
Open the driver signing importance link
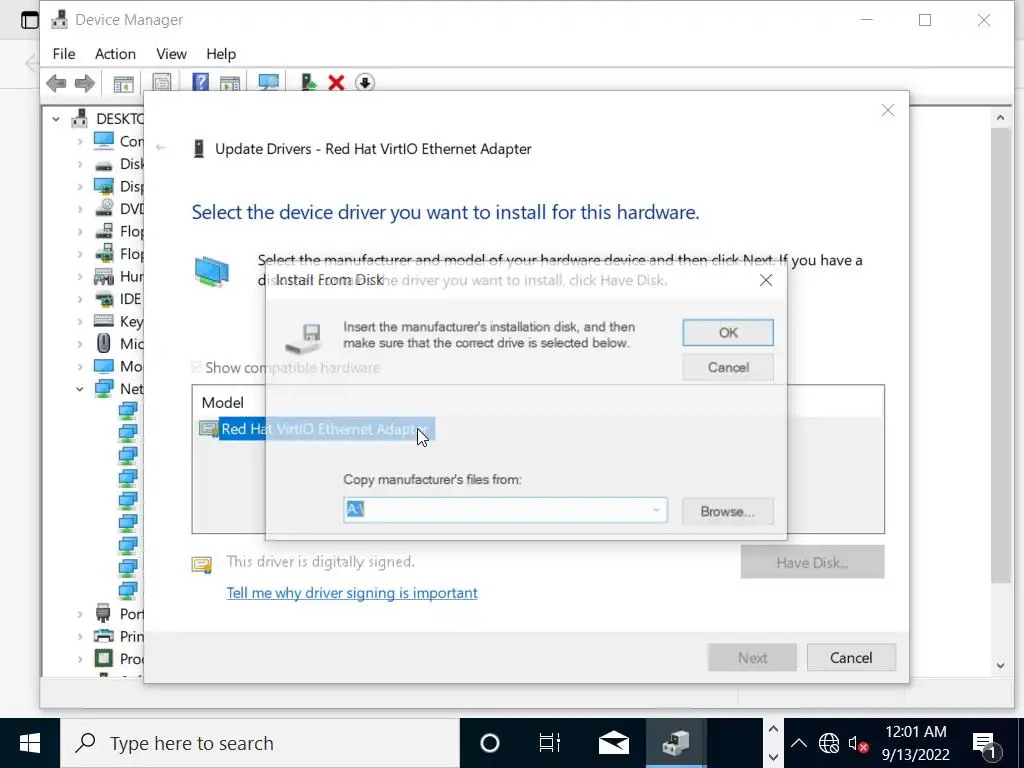tap(352, 593)
